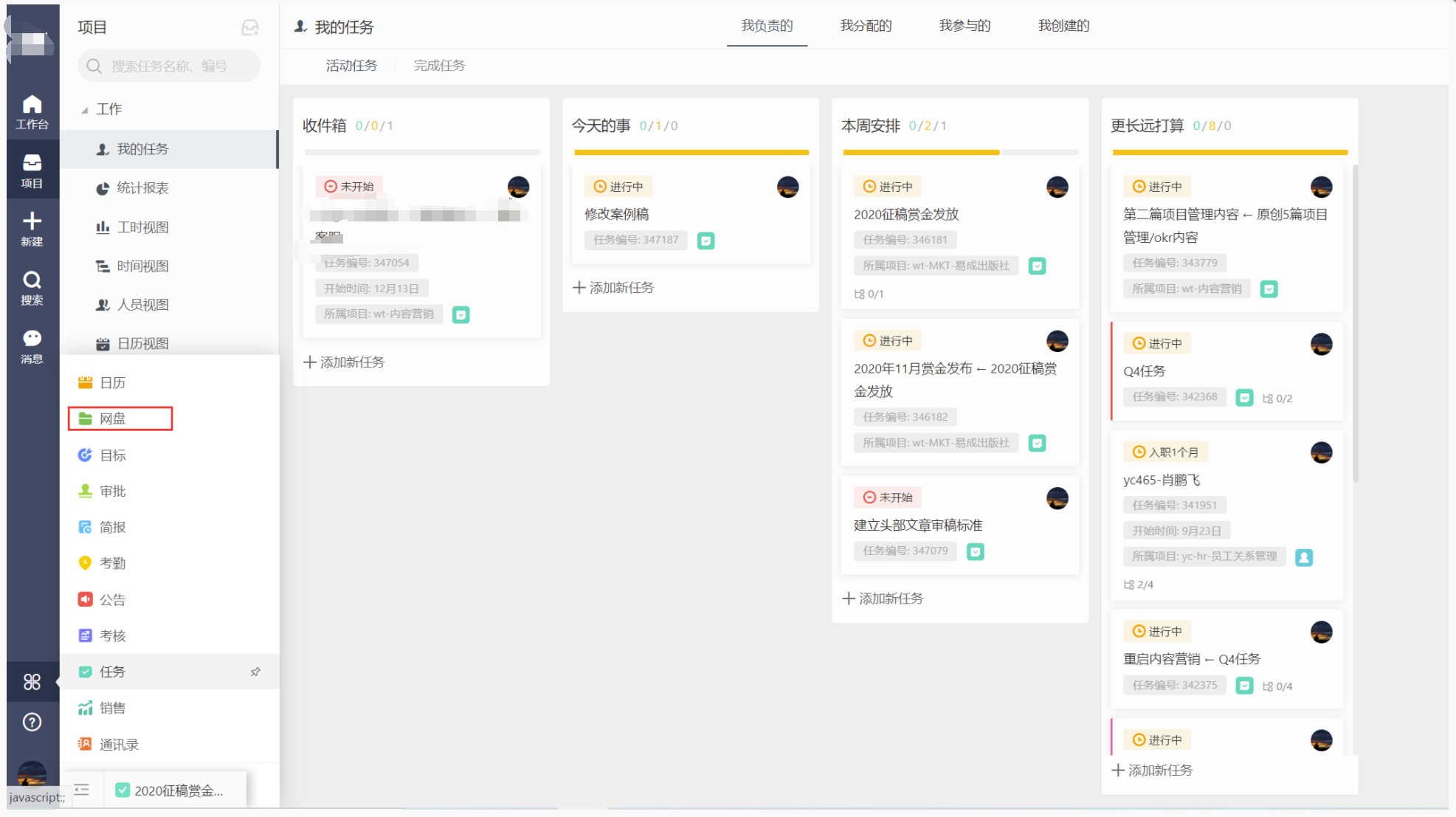This screenshot has height=817, width=1456.
Task: Check off the 建立头部文章审稿标准 task
Action: point(975,551)
